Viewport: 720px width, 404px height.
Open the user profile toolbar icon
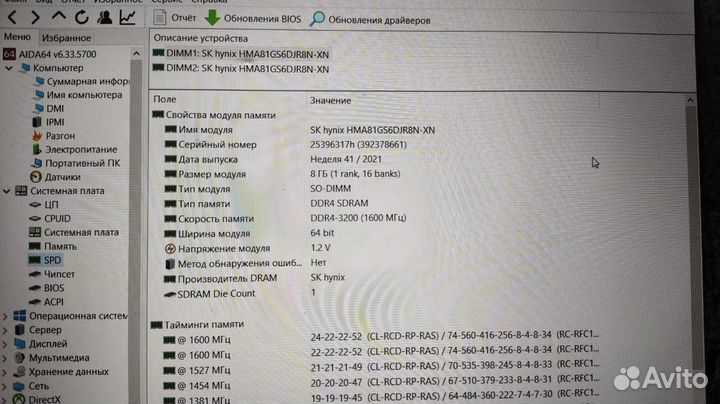[x=105, y=17]
